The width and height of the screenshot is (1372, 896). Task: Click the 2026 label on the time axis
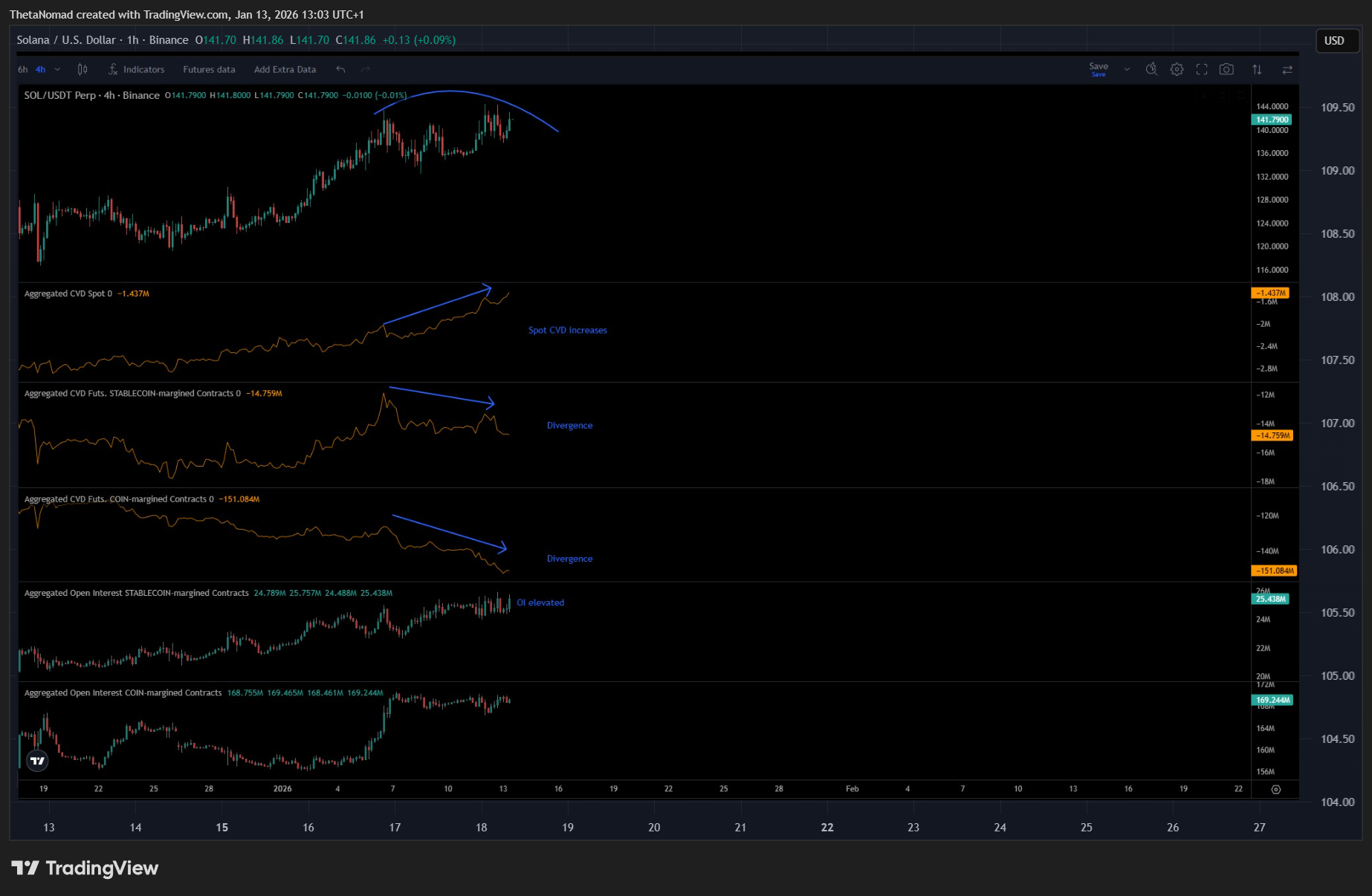[x=282, y=789]
